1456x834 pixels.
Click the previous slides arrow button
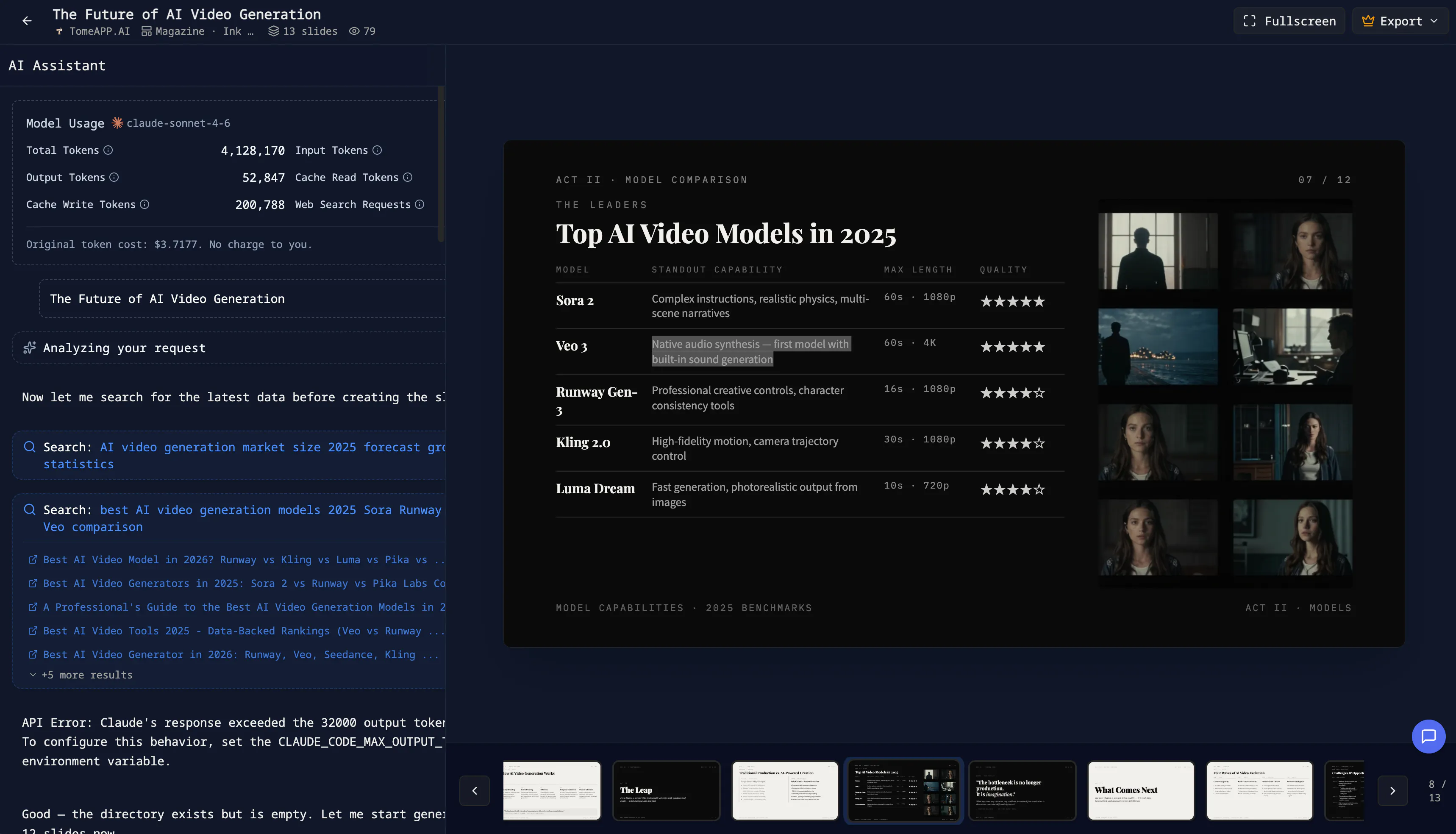click(474, 791)
